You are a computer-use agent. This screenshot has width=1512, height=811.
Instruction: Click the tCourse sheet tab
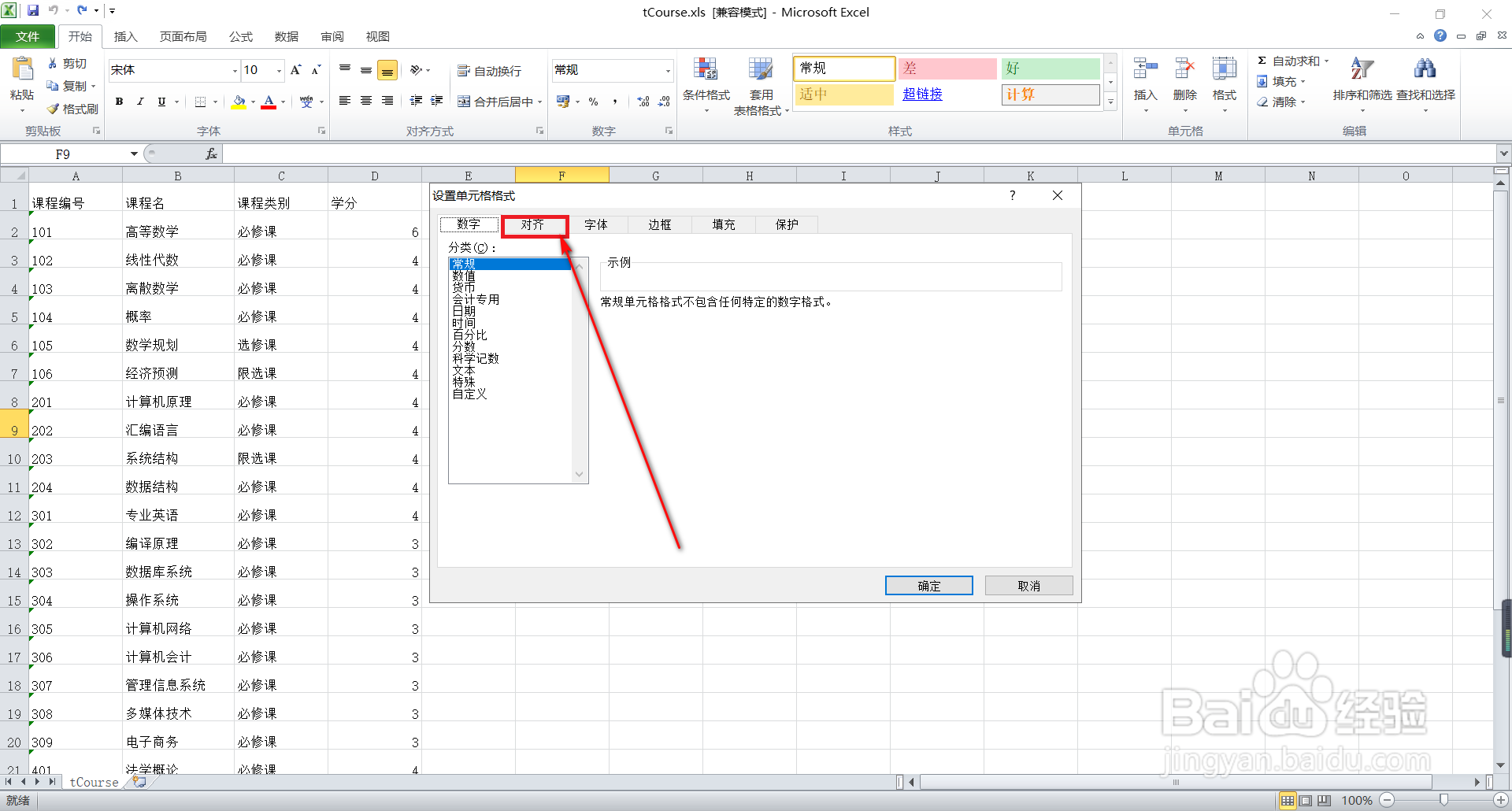coord(94,782)
